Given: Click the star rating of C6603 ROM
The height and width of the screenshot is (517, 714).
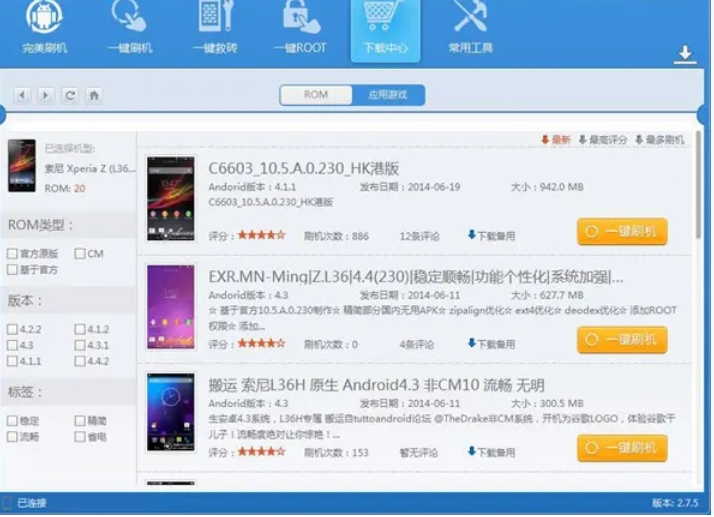Looking at the screenshot, I should (261, 235).
